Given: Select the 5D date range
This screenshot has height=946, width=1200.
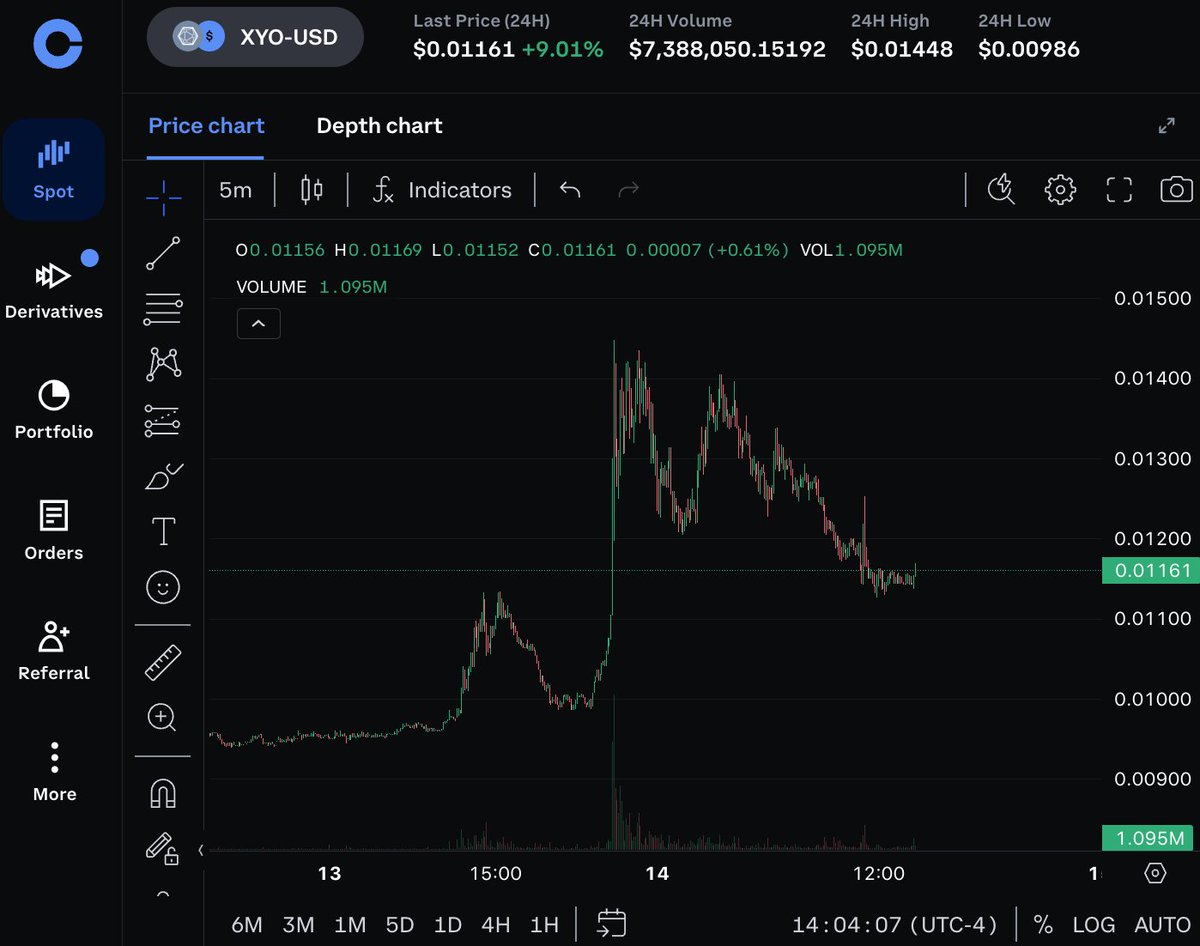Looking at the screenshot, I should pos(400,925).
